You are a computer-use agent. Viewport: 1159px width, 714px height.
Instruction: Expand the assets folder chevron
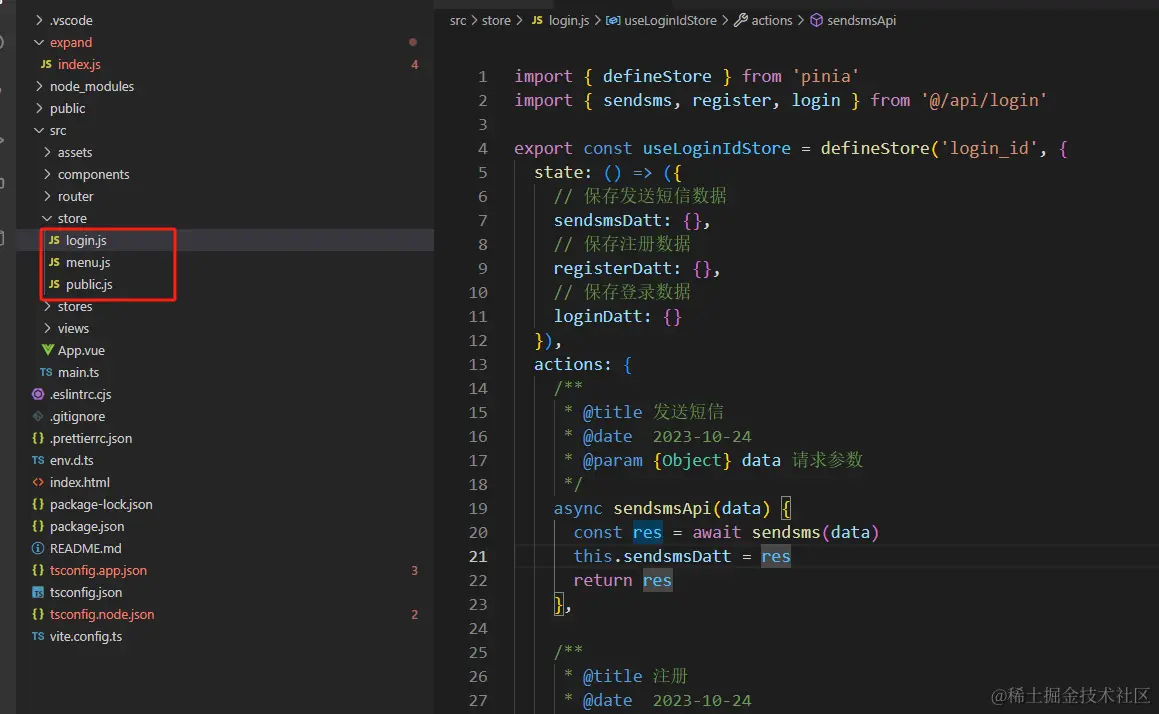[x=47, y=152]
